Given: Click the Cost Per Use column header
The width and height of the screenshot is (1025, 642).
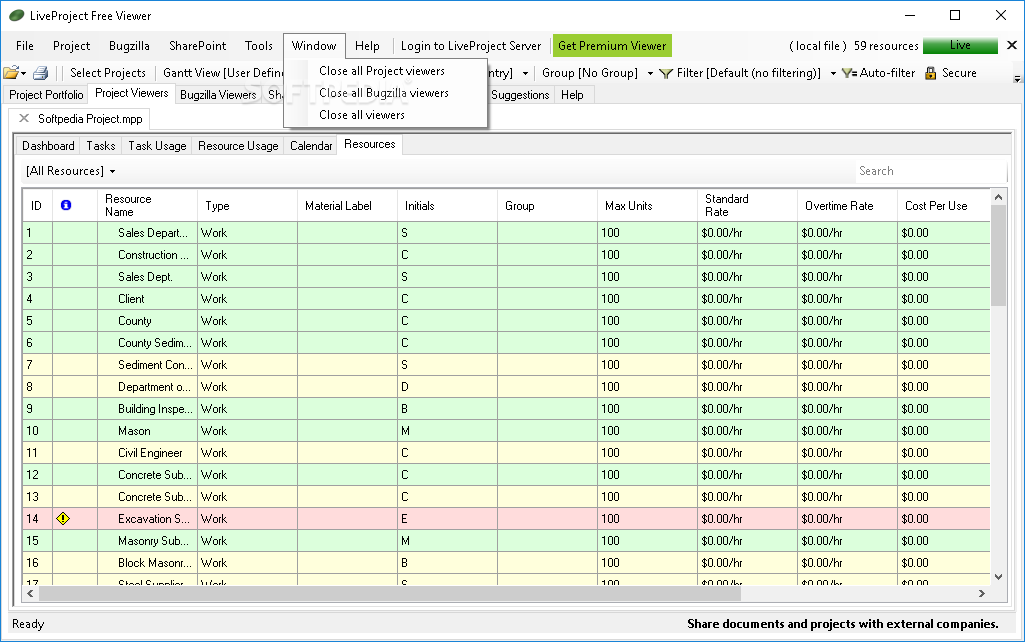Looking at the screenshot, I should pos(943,205).
